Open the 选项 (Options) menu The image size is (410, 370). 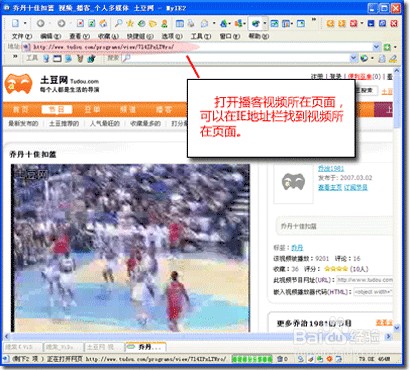pyautogui.click(x=172, y=36)
